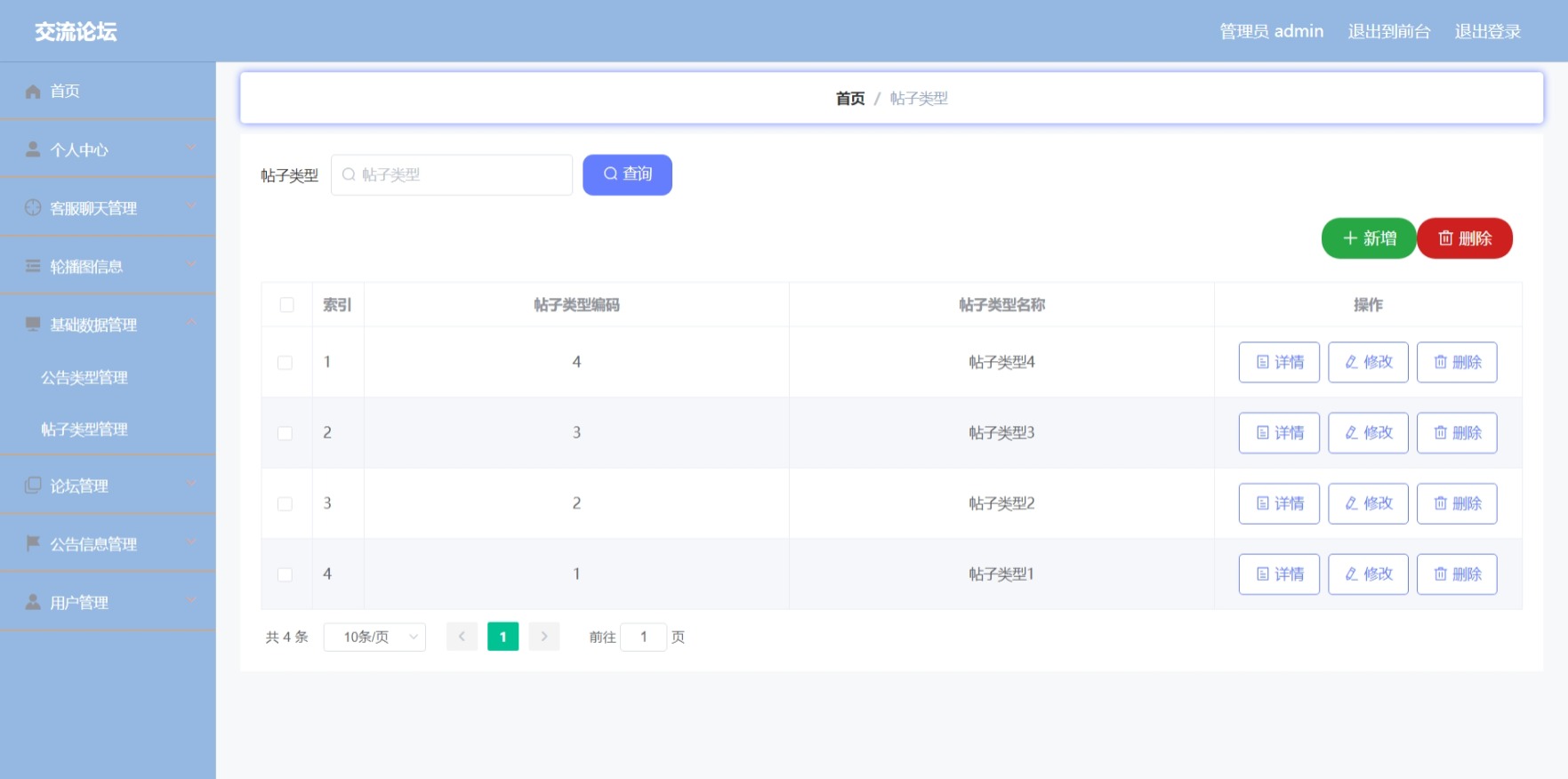Check the box for the 帖子类型1 row
Image resolution: width=1568 pixels, height=779 pixels.
[x=285, y=574]
